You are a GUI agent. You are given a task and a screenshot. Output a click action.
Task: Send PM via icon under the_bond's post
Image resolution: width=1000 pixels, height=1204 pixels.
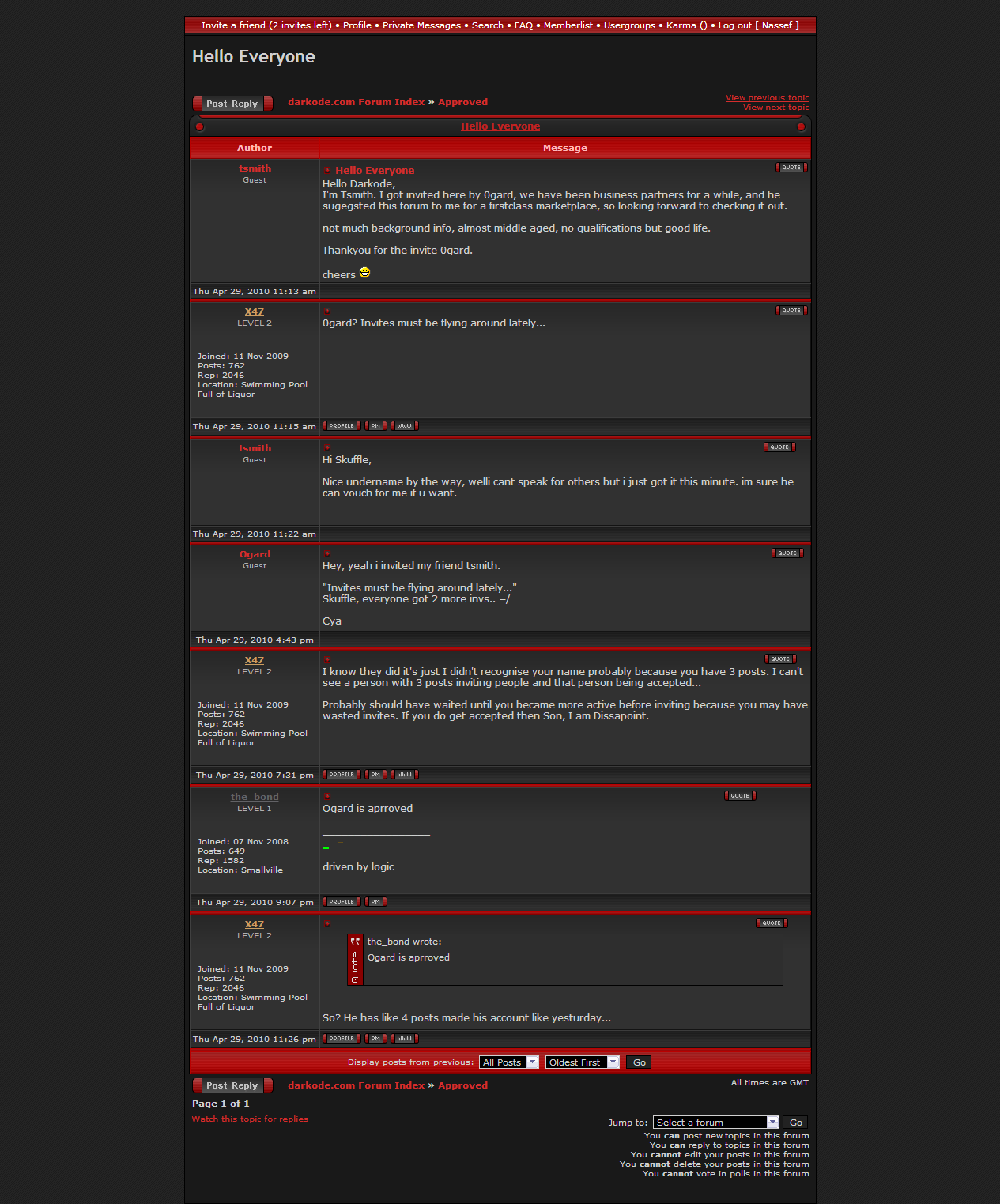coord(375,902)
